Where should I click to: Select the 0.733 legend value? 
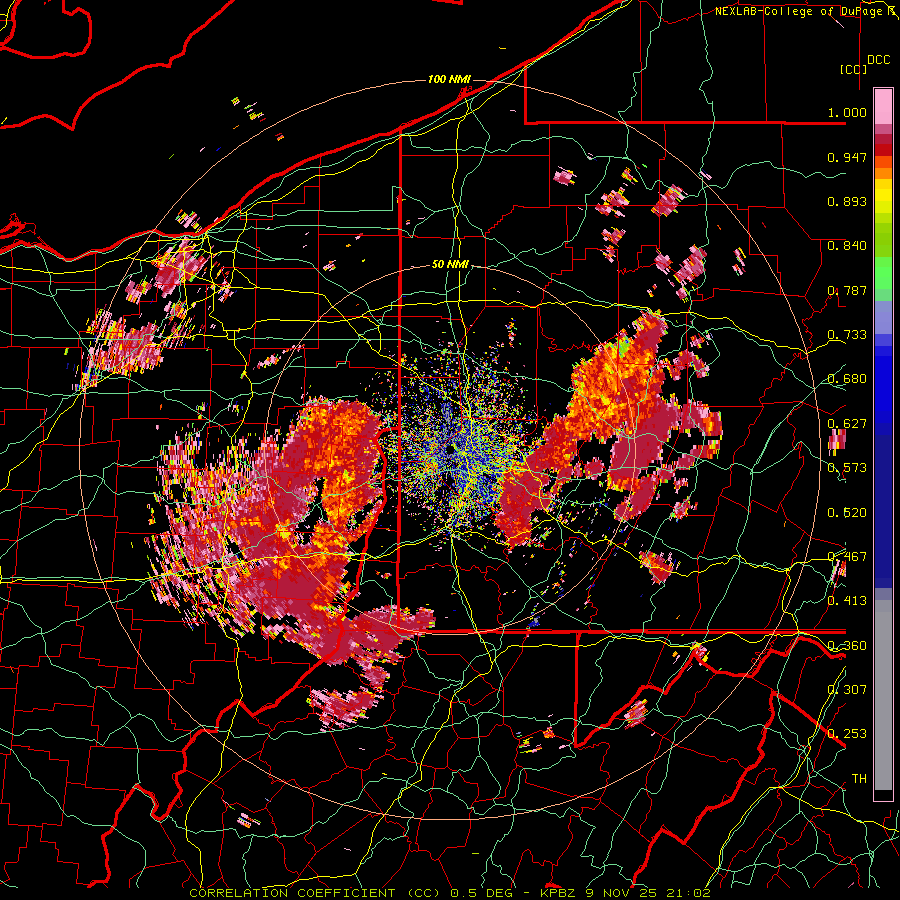coord(847,335)
